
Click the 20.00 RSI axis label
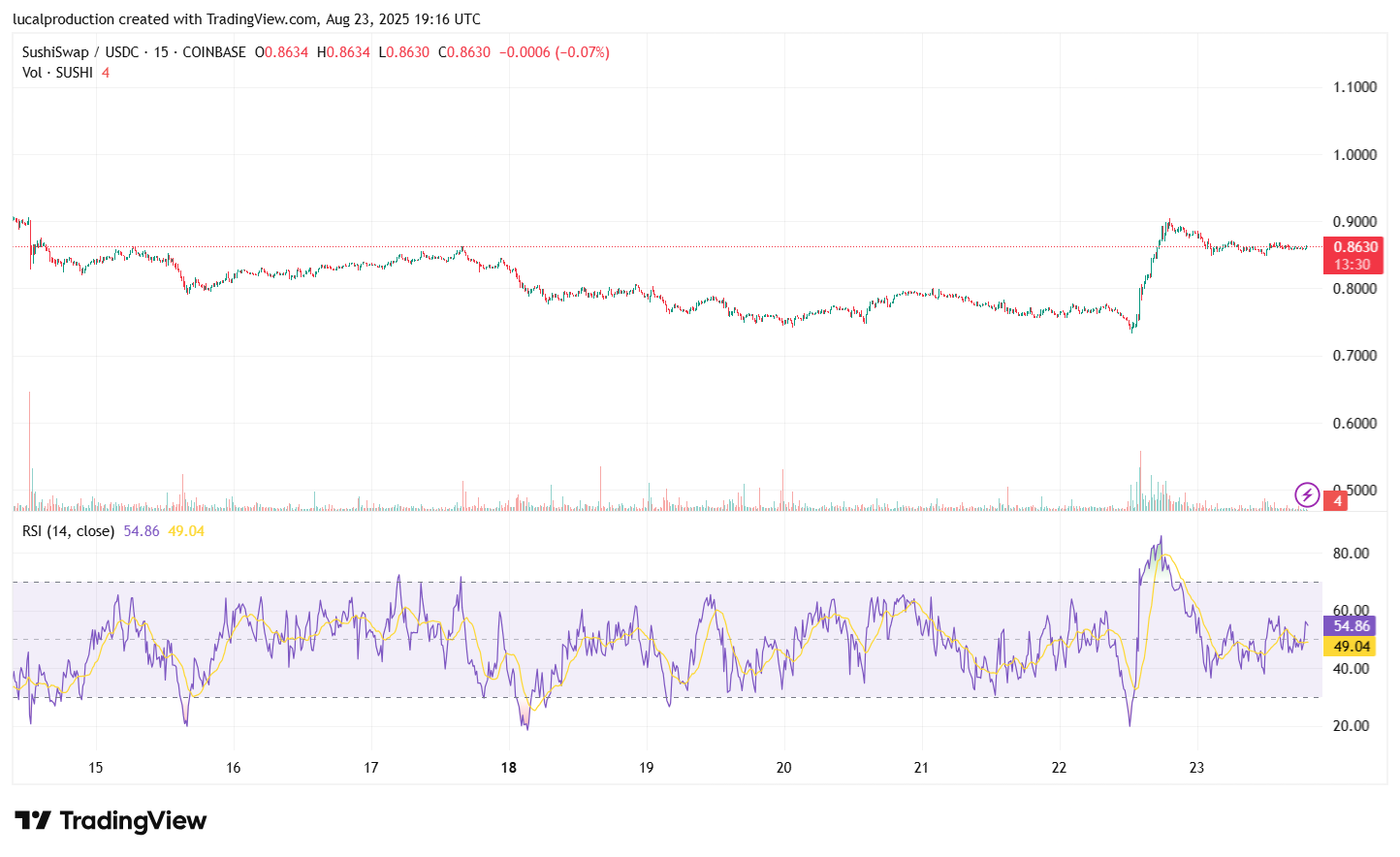point(1351,726)
